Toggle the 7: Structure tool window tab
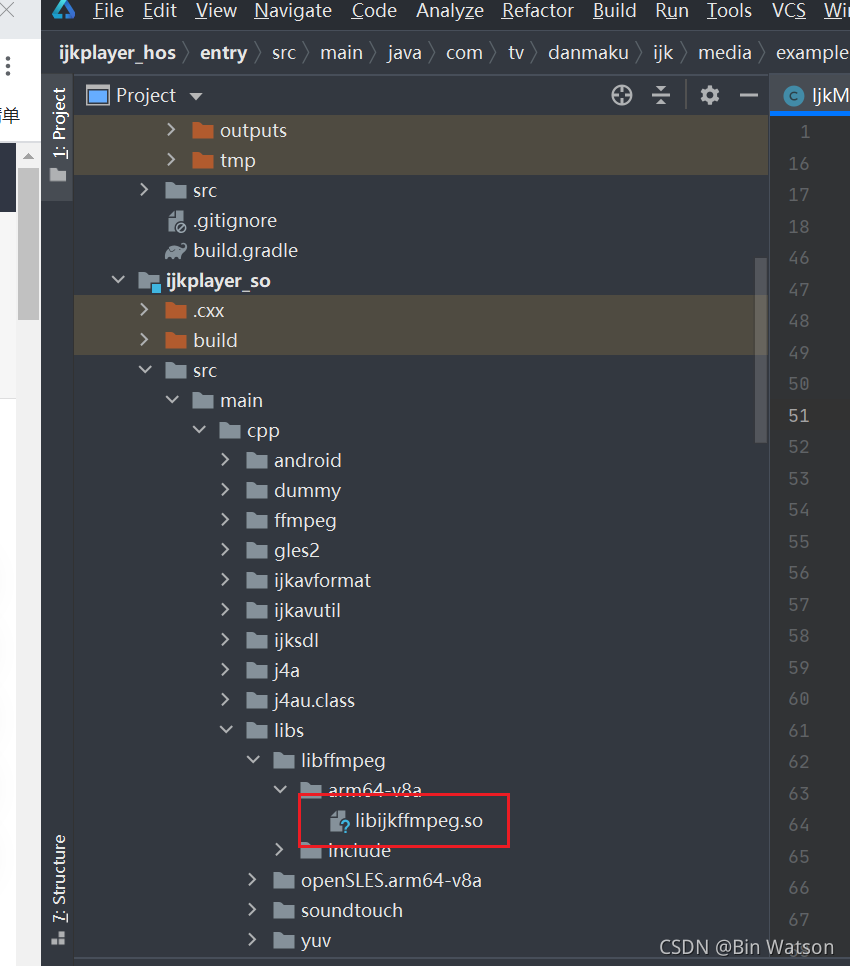 pyautogui.click(x=58, y=889)
